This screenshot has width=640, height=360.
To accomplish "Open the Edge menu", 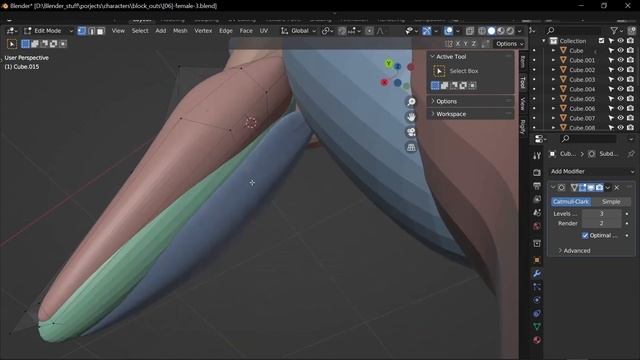I will (226, 31).
